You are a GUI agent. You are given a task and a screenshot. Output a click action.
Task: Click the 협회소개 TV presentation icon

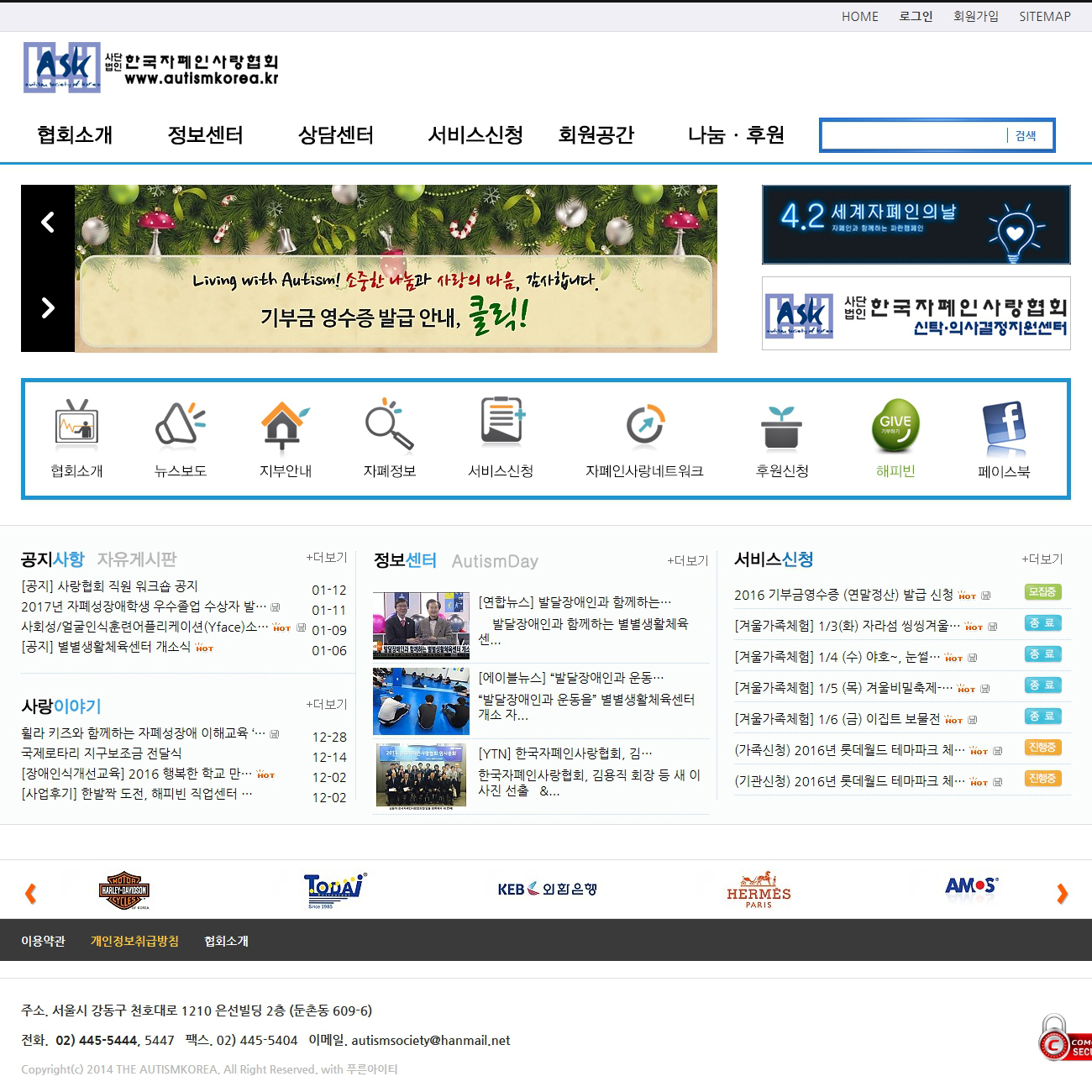76,423
